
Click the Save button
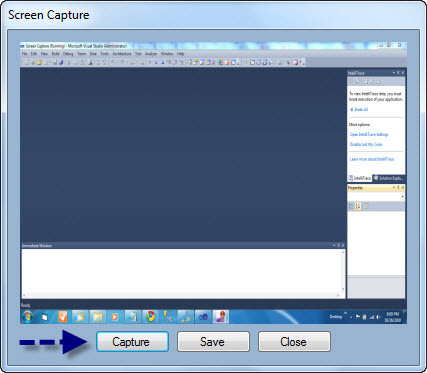click(x=213, y=341)
